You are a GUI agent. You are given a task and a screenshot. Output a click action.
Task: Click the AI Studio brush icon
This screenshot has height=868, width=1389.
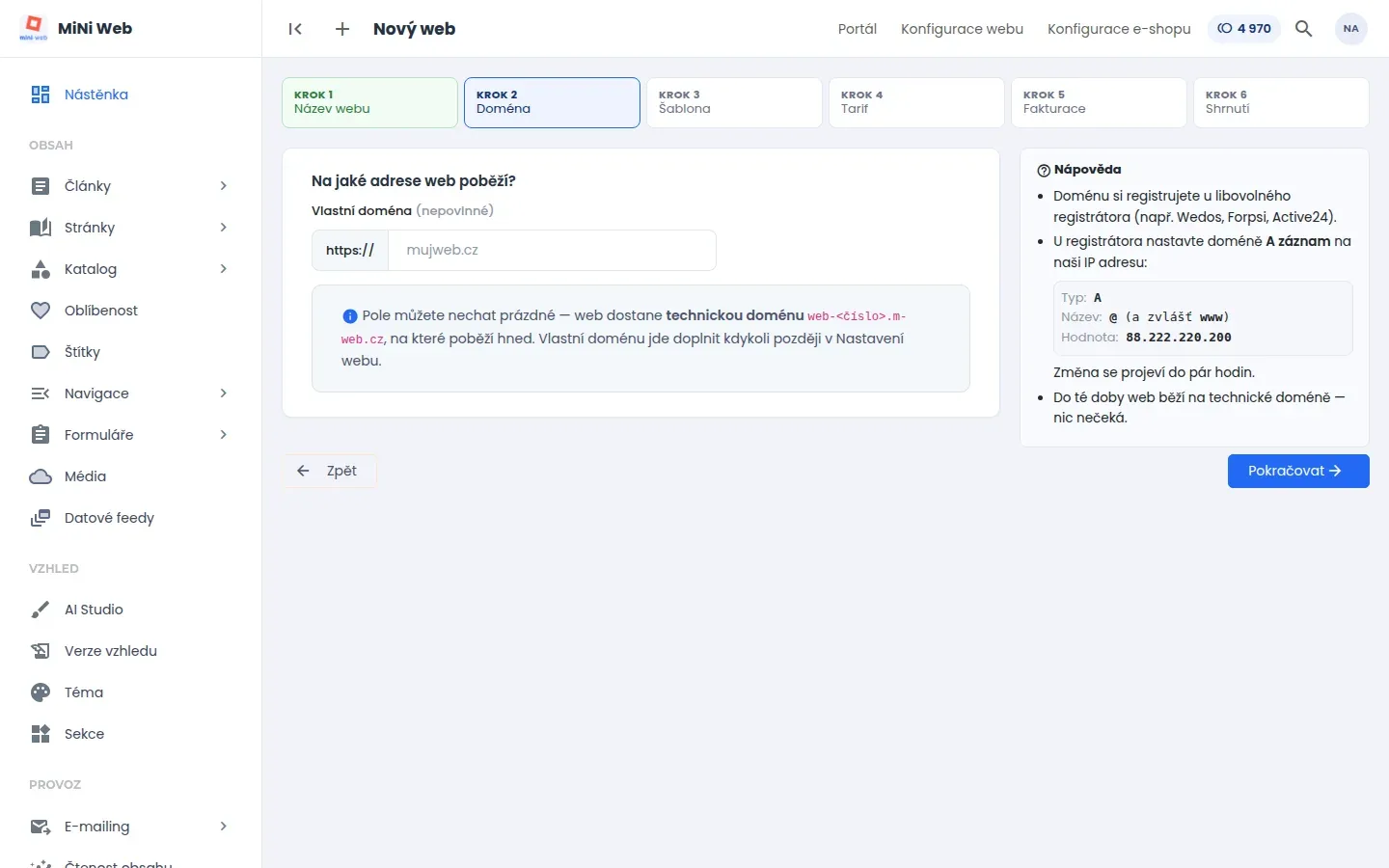coord(41,610)
